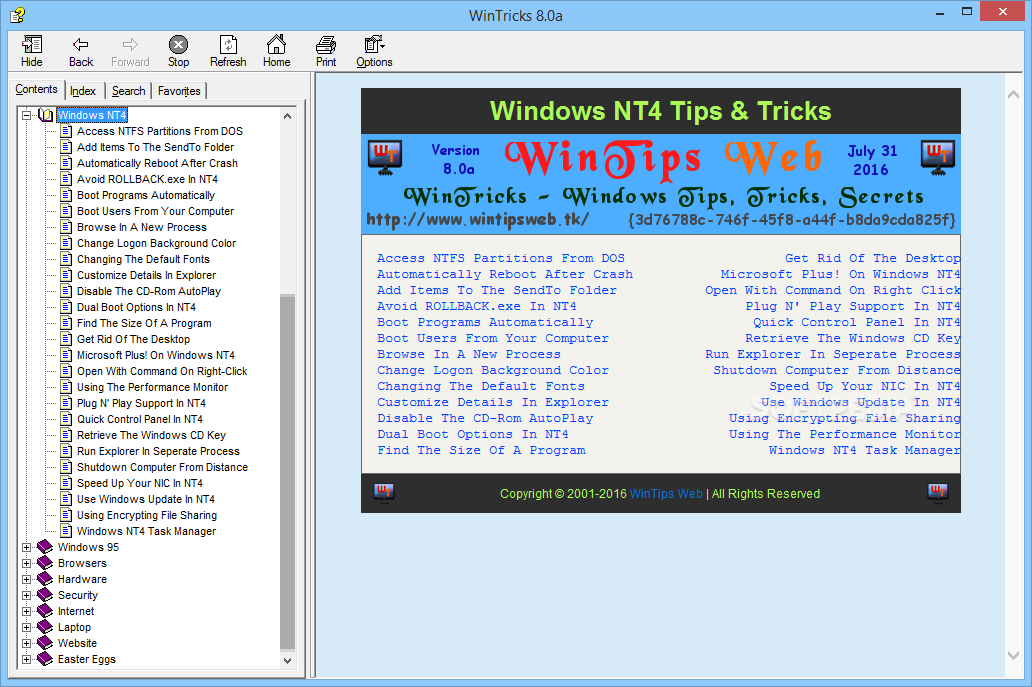
Task: Click the Easter Eggs book icon
Action: click(45, 659)
